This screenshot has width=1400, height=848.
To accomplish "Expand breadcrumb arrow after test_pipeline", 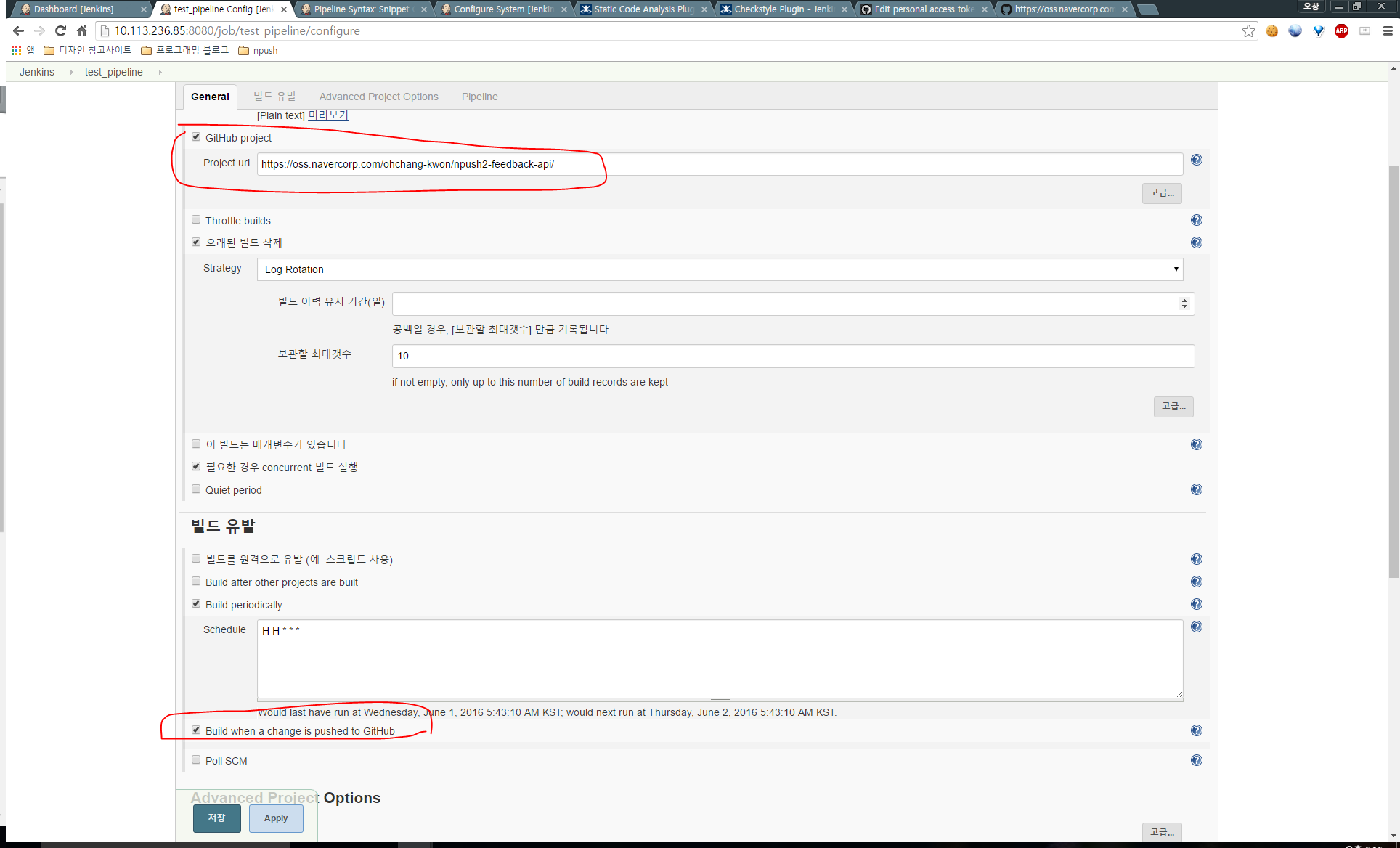I will [x=160, y=72].
